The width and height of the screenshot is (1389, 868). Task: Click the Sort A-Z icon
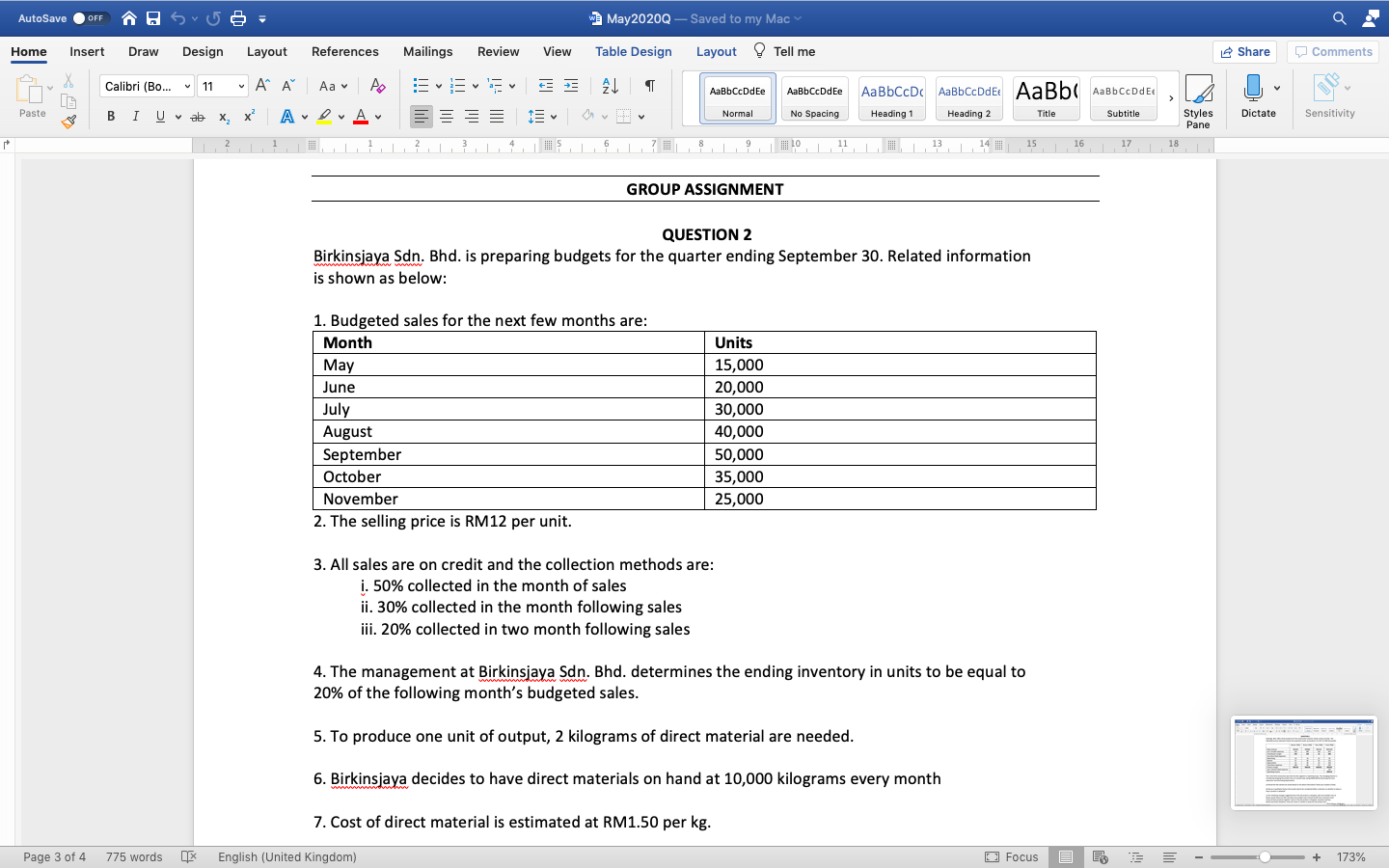click(x=610, y=86)
